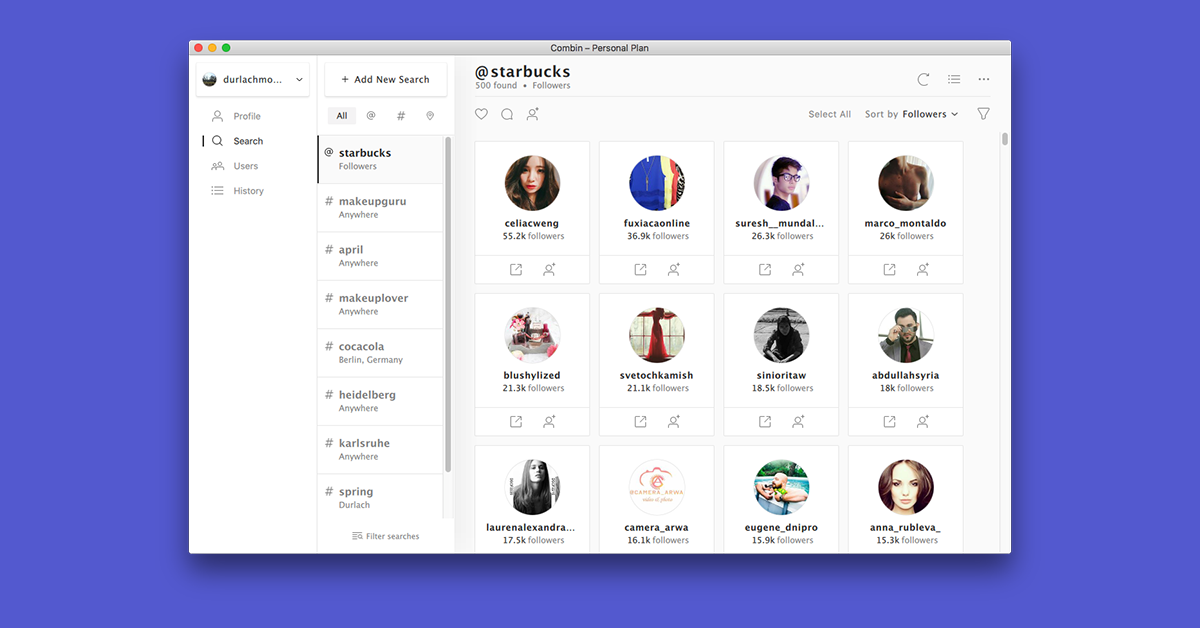Image resolution: width=1200 pixels, height=628 pixels.
Task: Click the sinioritaw username text
Action: click(x=781, y=375)
